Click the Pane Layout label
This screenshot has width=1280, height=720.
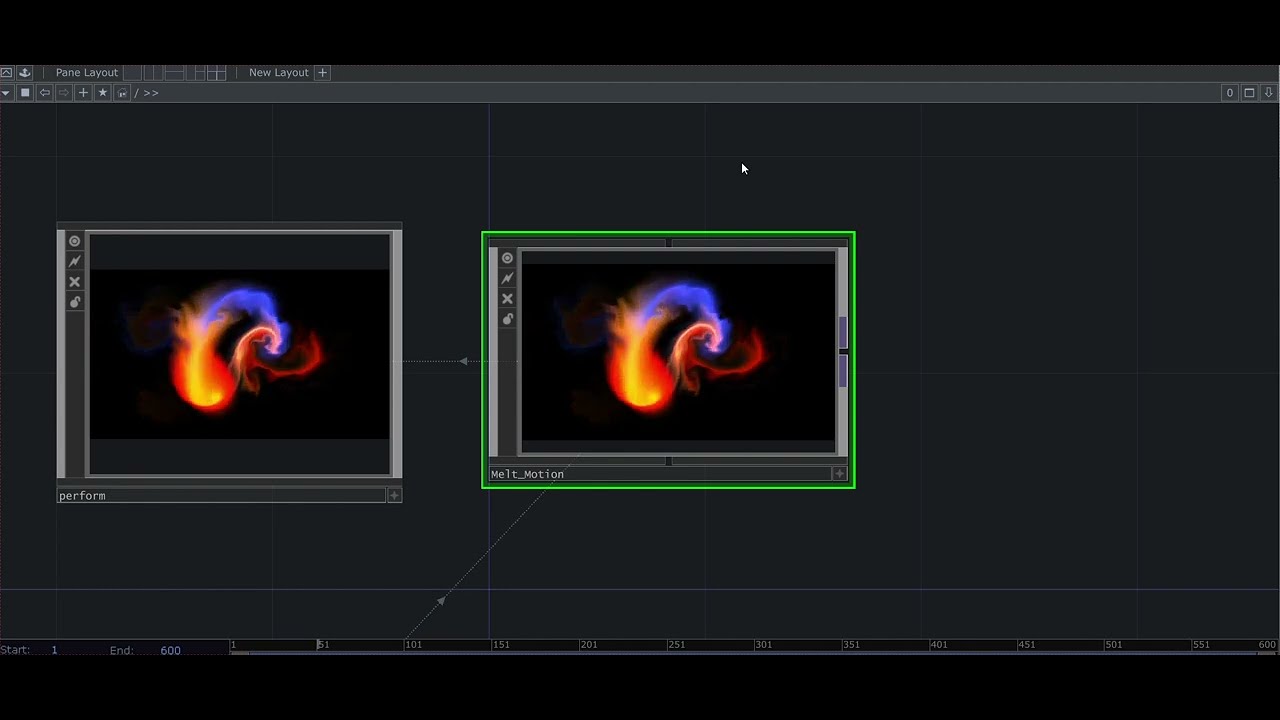click(87, 72)
